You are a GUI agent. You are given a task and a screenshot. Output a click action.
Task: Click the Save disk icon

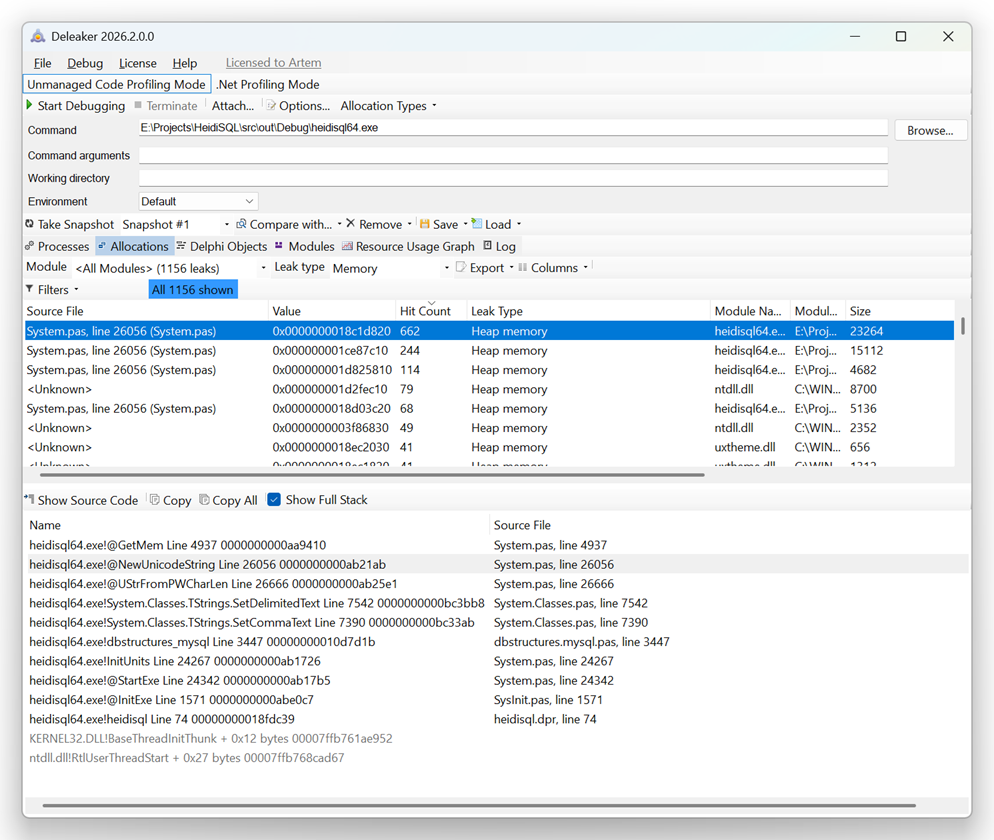point(425,224)
